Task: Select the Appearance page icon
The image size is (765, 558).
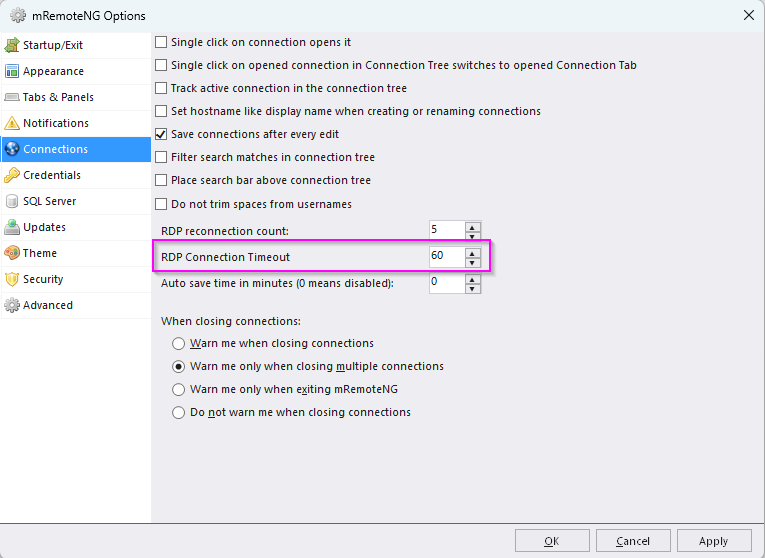Action: pos(12,71)
